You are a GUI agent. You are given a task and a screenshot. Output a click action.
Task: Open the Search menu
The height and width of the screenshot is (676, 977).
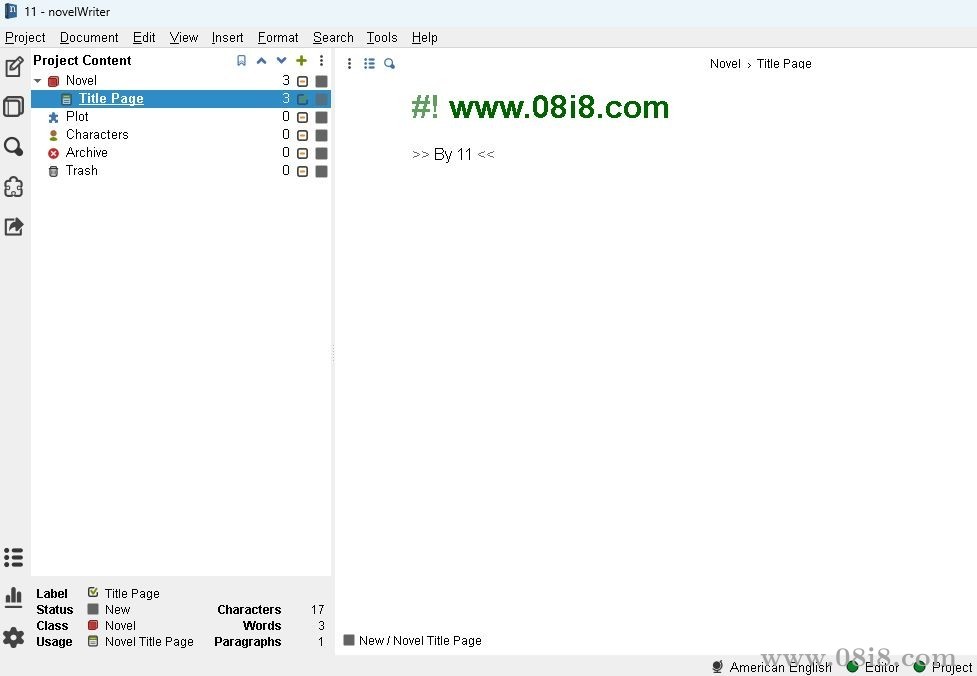[x=333, y=37]
